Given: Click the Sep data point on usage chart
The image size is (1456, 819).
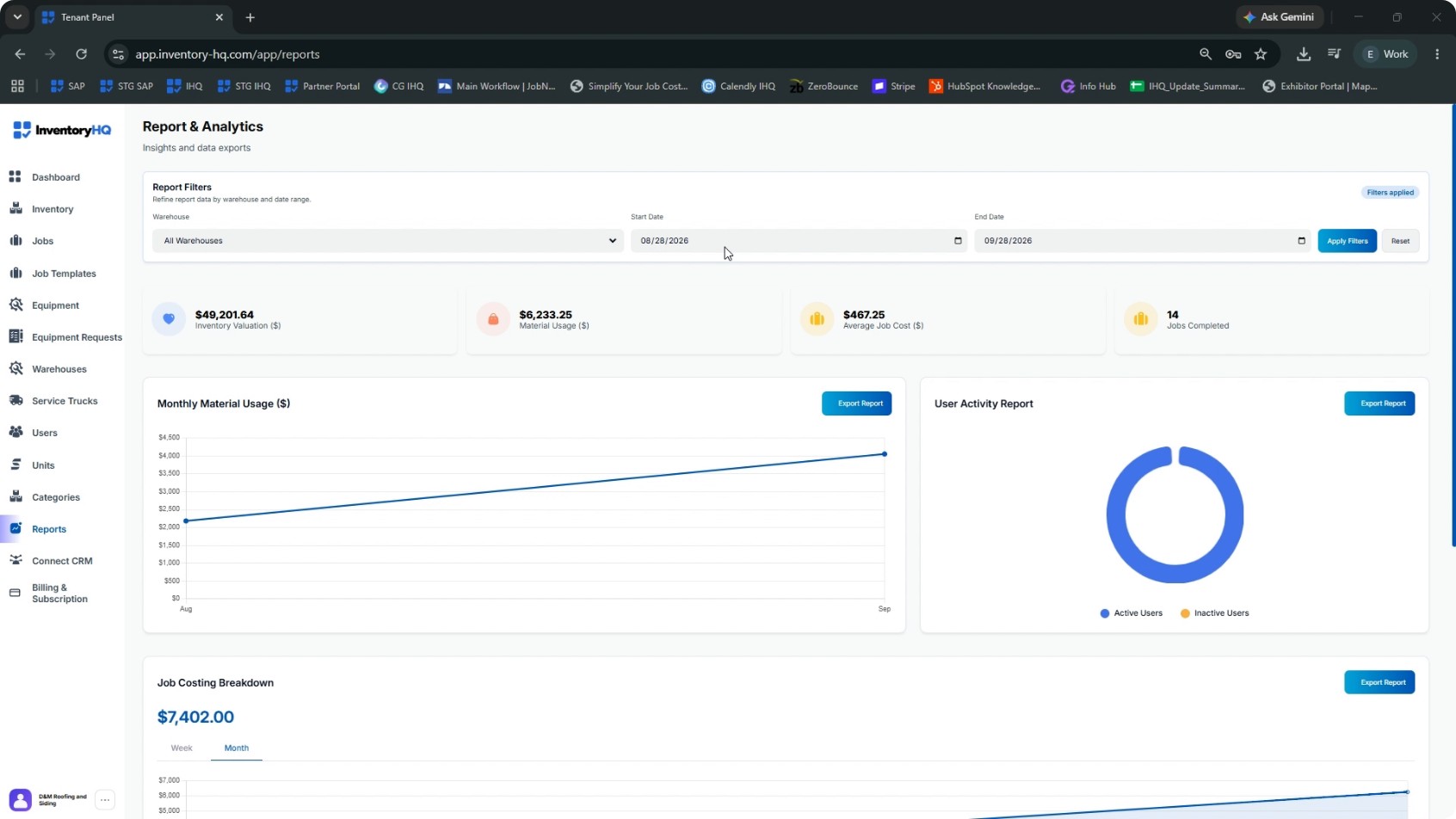Looking at the screenshot, I should (x=884, y=454).
